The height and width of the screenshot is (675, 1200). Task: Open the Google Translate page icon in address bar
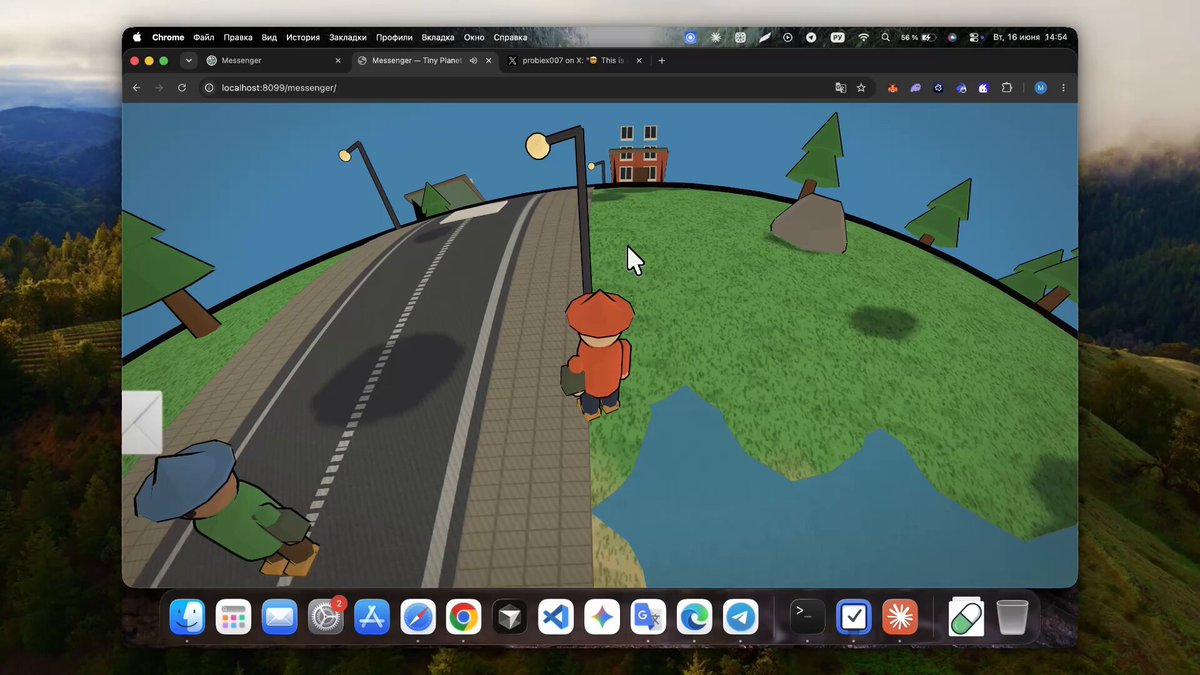841,88
